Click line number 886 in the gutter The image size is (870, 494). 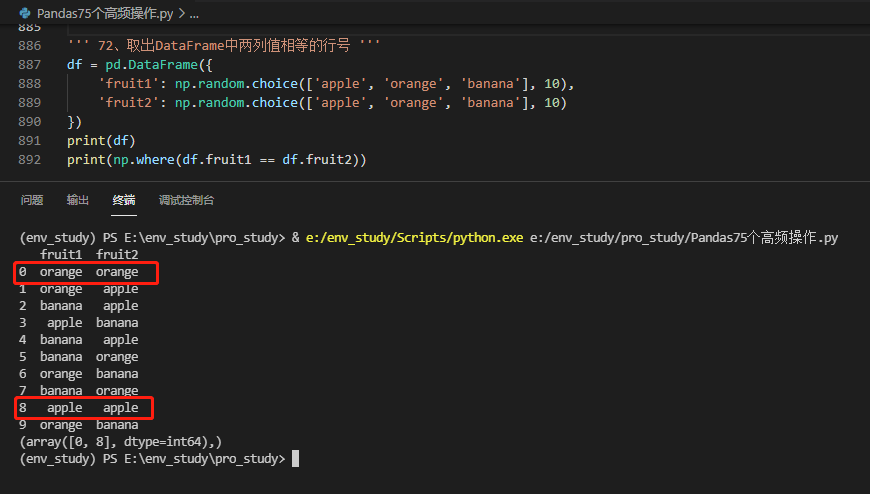point(29,46)
